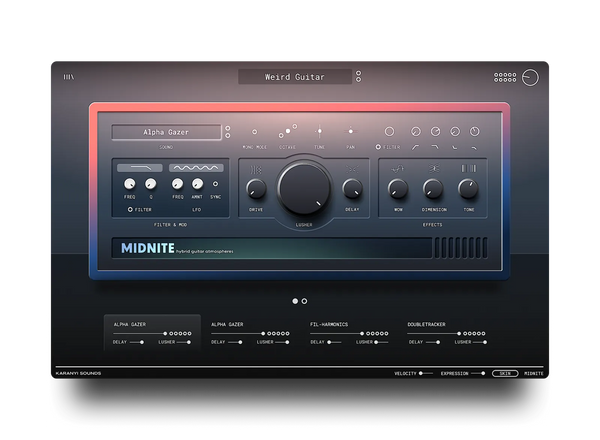Screen dimensions: 600x440
Task: Click the Midnite skin label
Action: click(534, 373)
